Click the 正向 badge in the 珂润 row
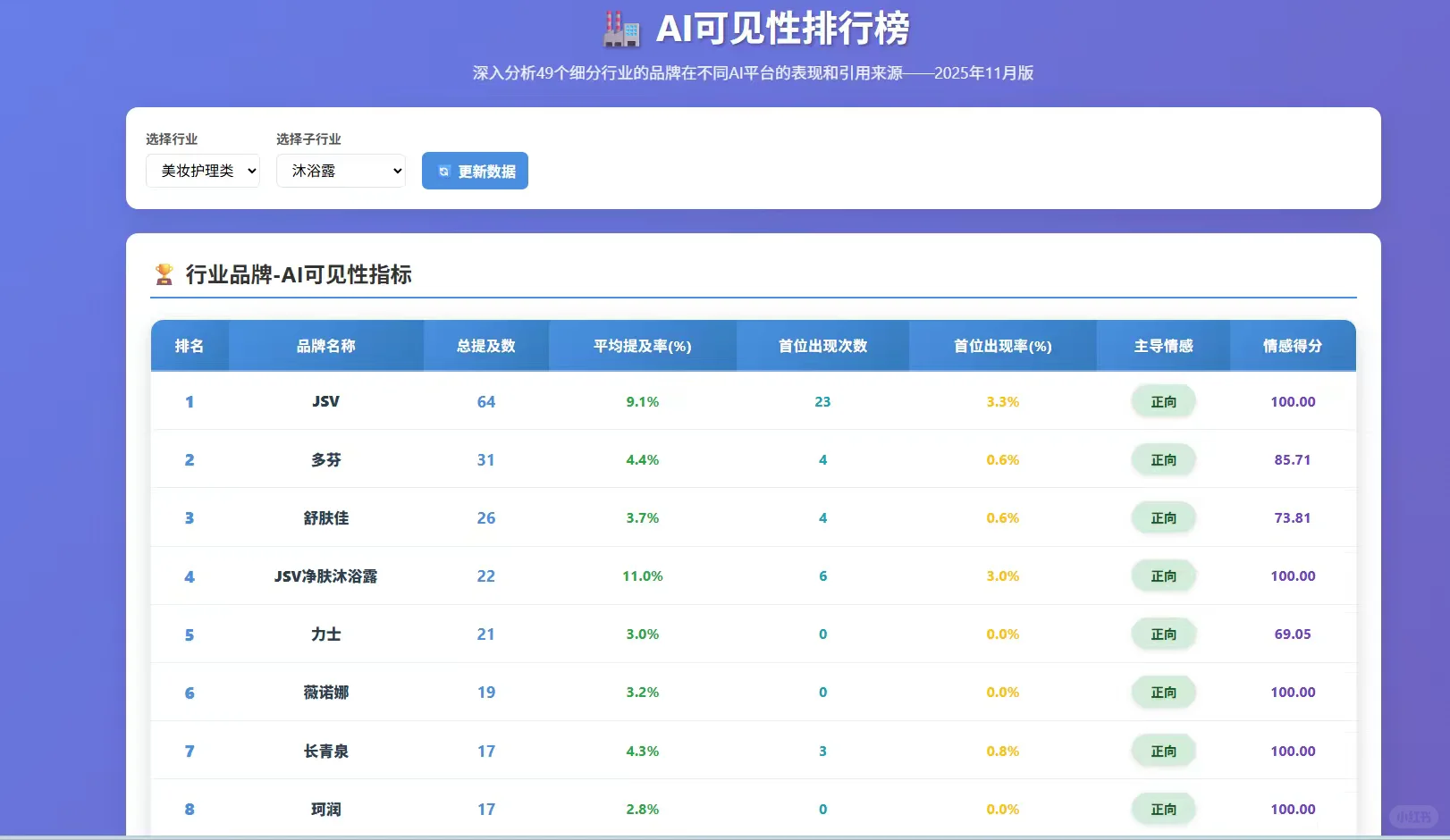The height and width of the screenshot is (840, 1450). pos(1163,809)
